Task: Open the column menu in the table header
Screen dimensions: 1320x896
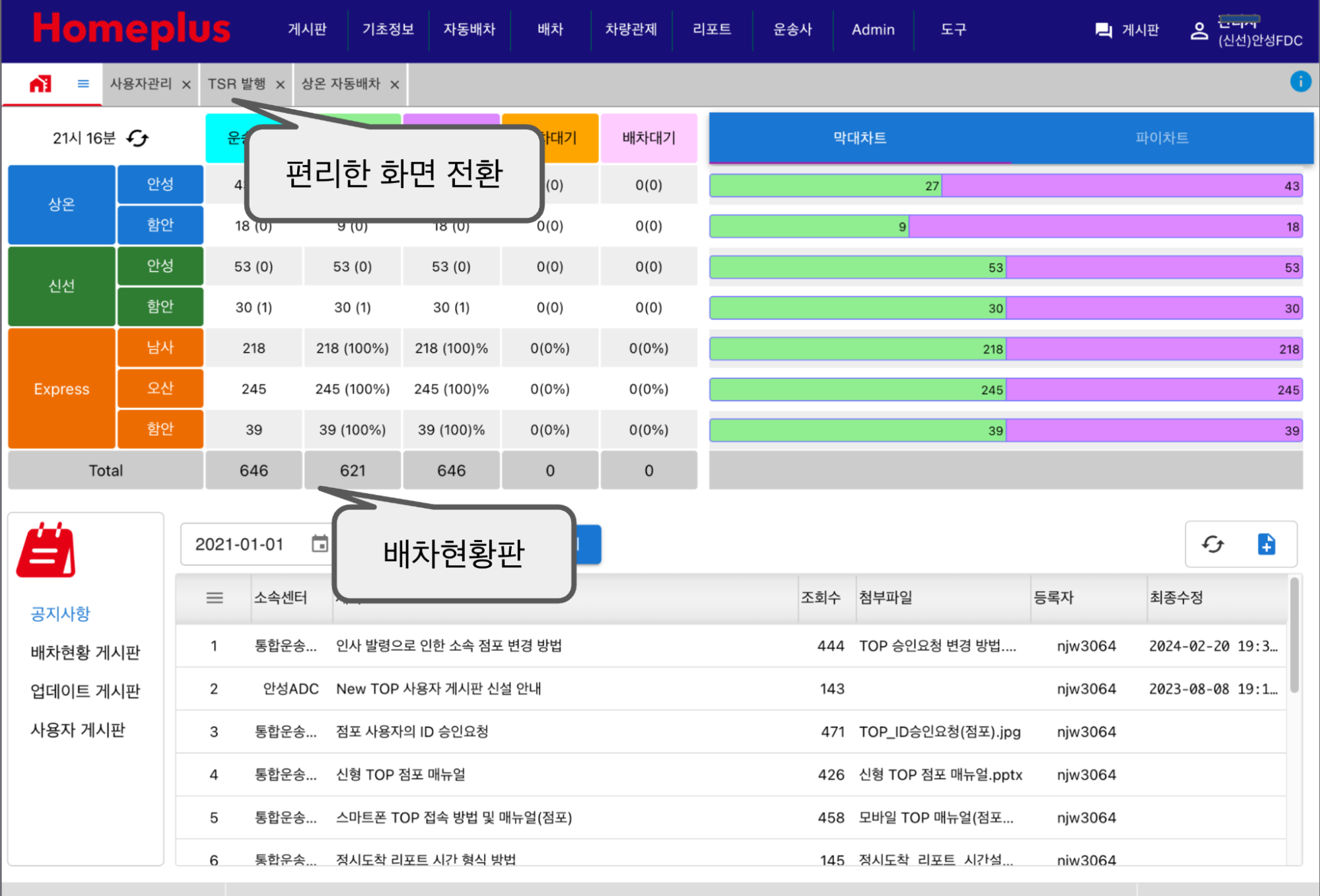Action: point(215,598)
